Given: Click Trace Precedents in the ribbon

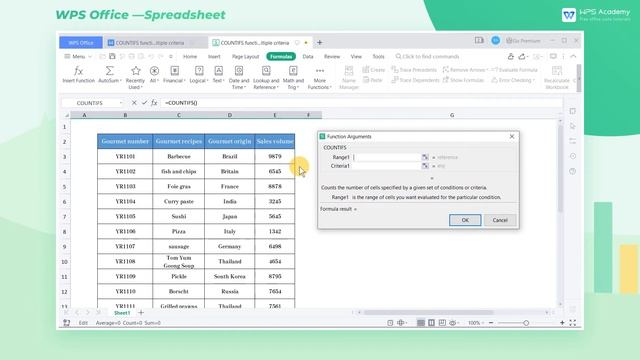Looking at the screenshot, I should tap(414, 70).
